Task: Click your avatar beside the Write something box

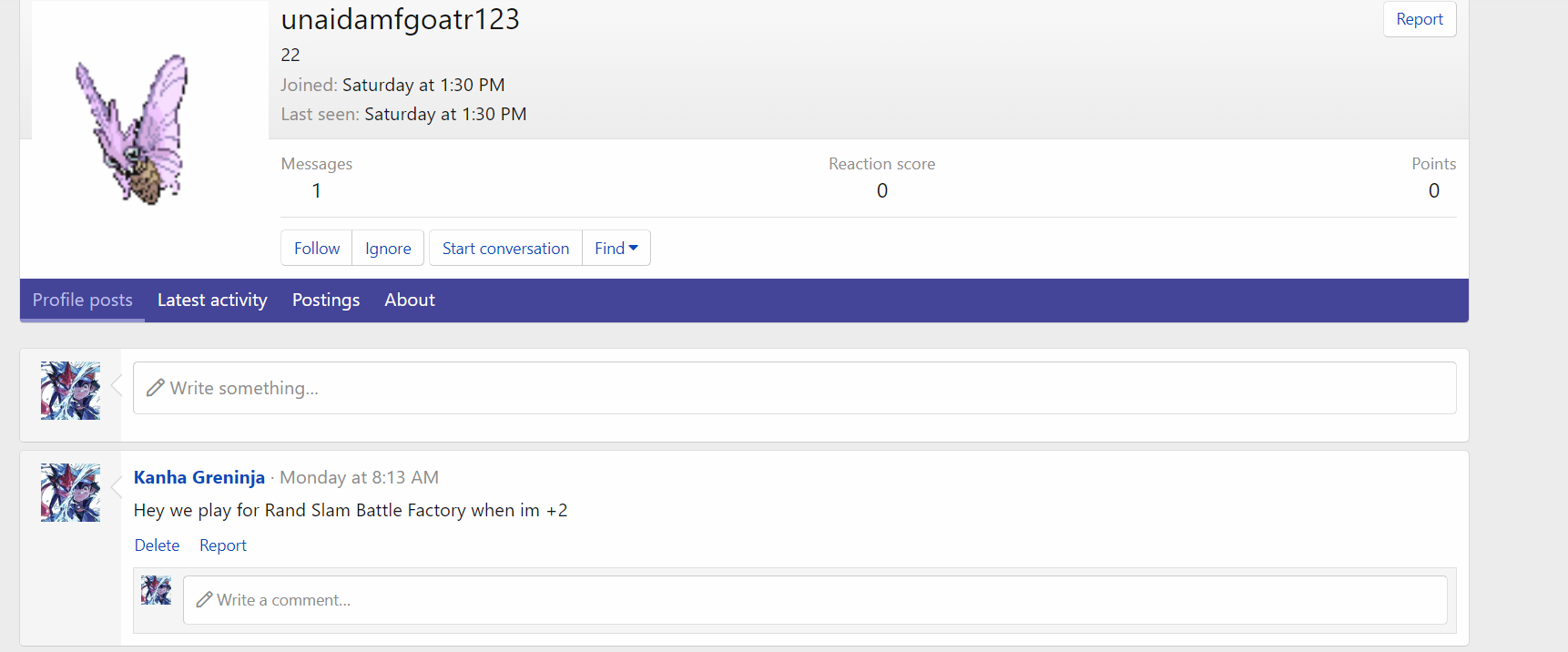Action: pos(70,391)
